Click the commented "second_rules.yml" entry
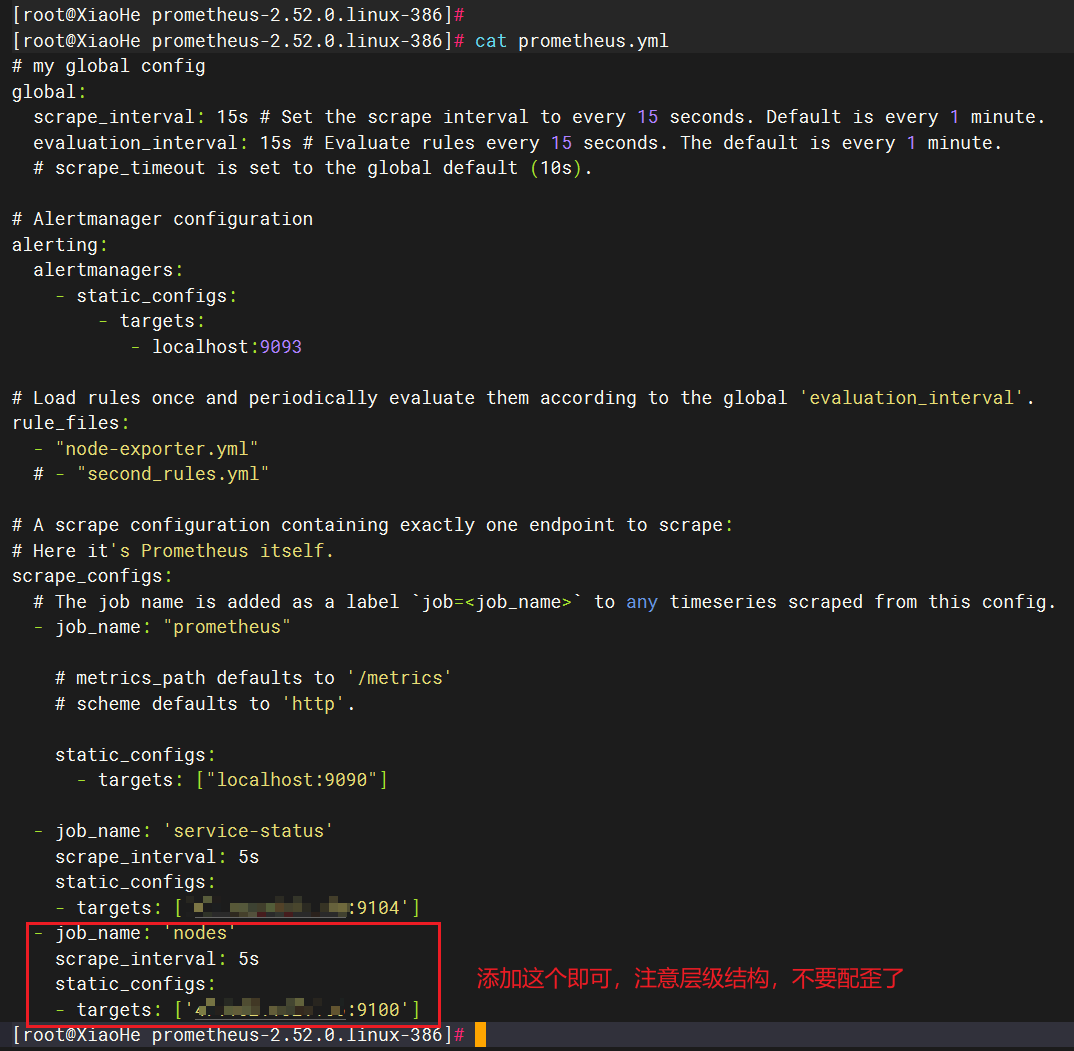Image resolution: width=1074 pixels, height=1051 pixels. pos(151,474)
